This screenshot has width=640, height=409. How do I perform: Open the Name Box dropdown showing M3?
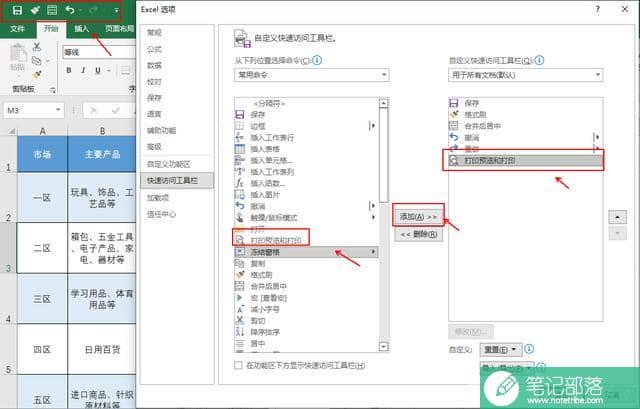[x=58, y=110]
